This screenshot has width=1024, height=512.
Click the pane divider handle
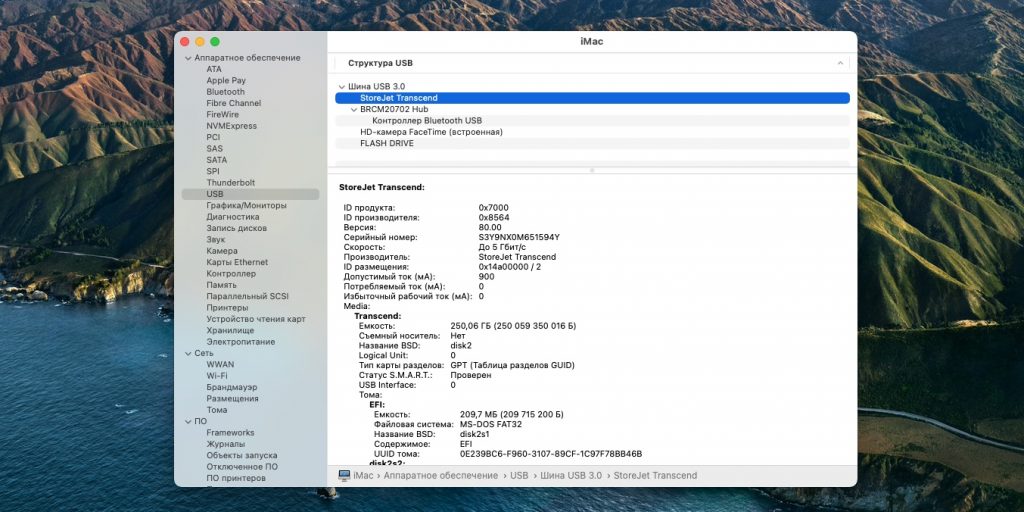[x=592, y=170]
